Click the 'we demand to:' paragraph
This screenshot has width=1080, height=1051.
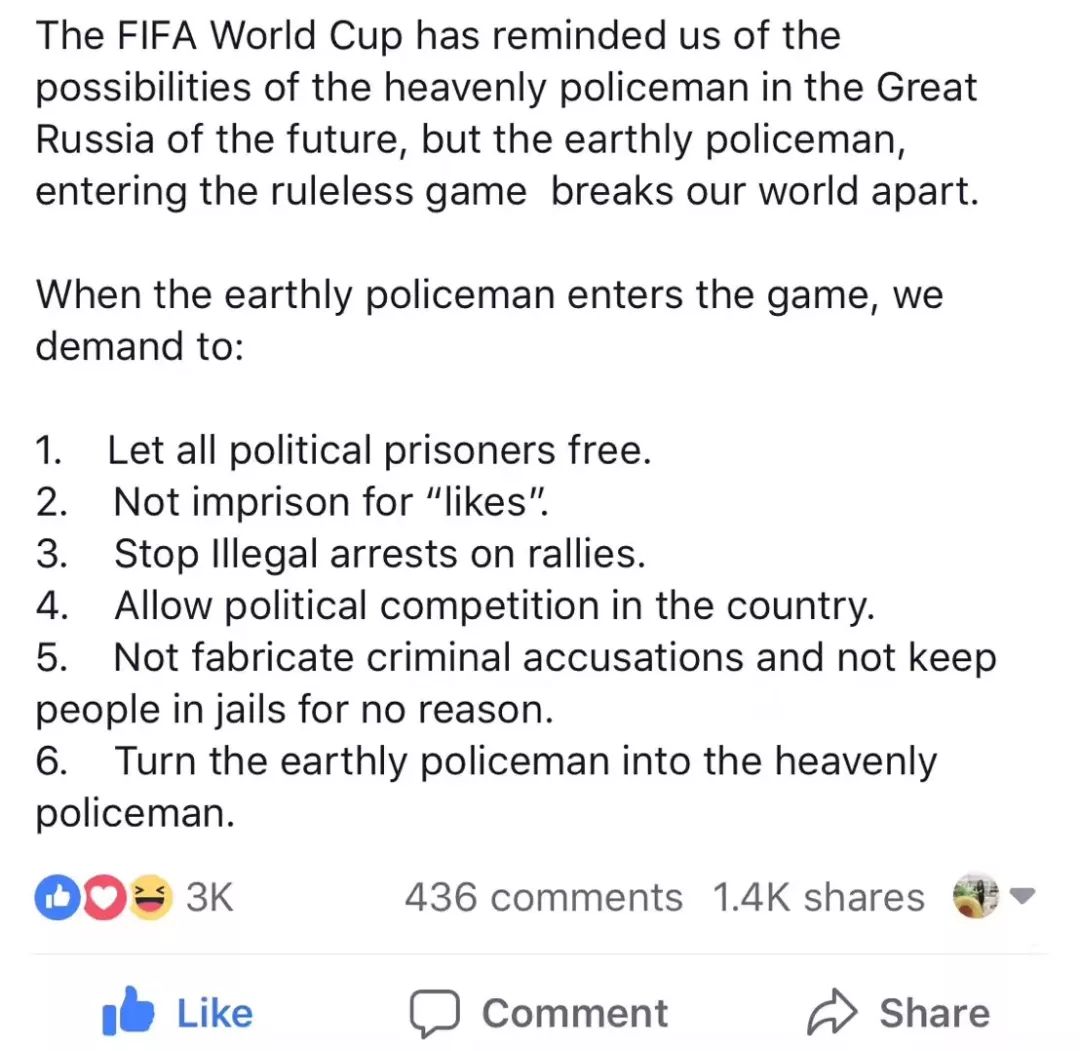point(489,320)
